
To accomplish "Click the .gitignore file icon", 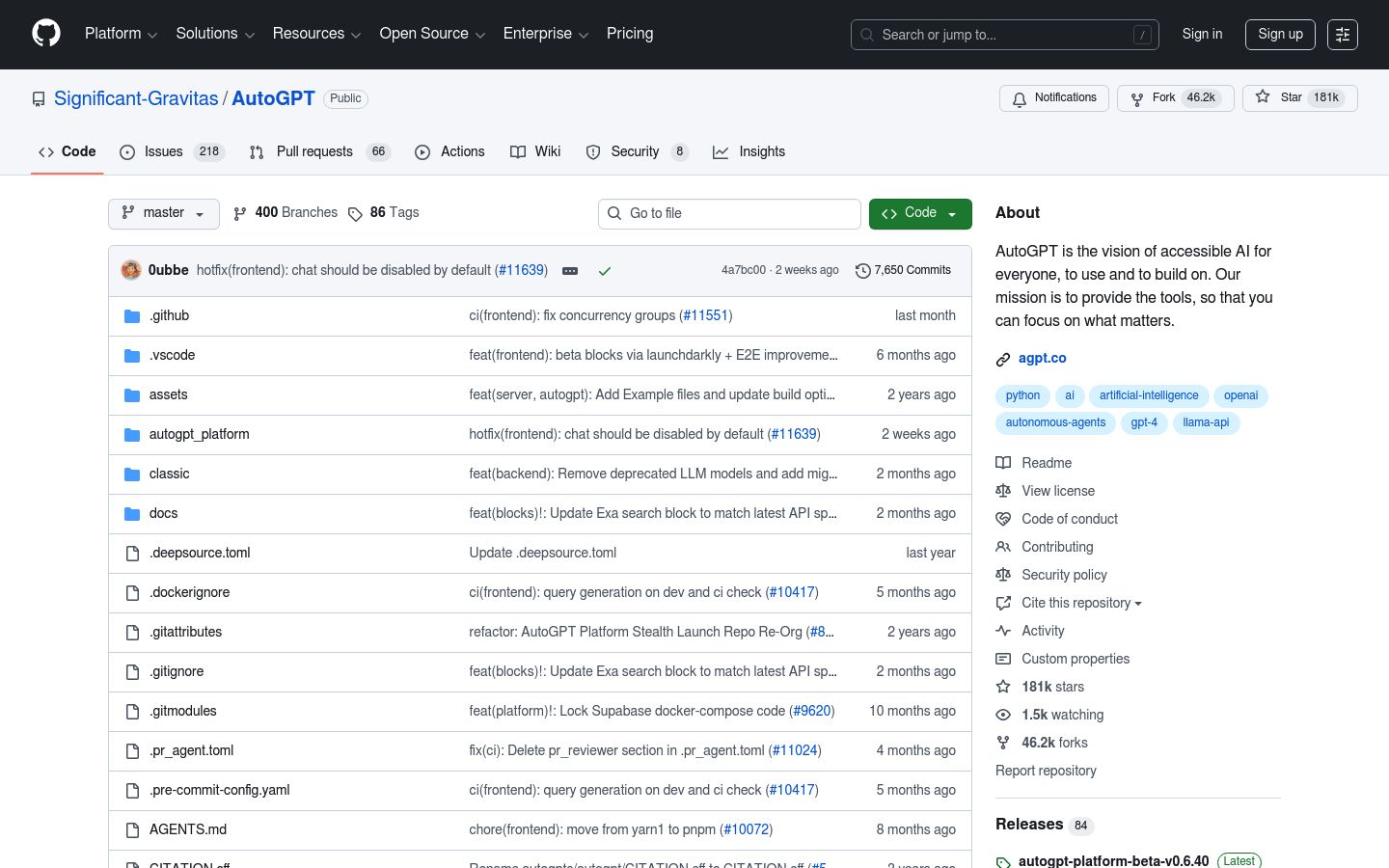I will coord(132,672).
